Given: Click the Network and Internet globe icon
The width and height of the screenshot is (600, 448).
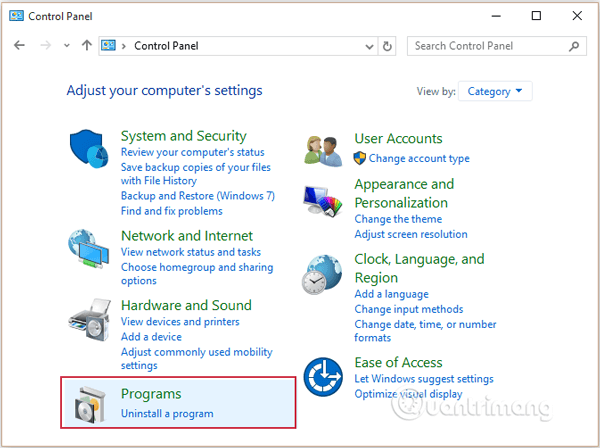Looking at the screenshot, I should [x=88, y=249].
